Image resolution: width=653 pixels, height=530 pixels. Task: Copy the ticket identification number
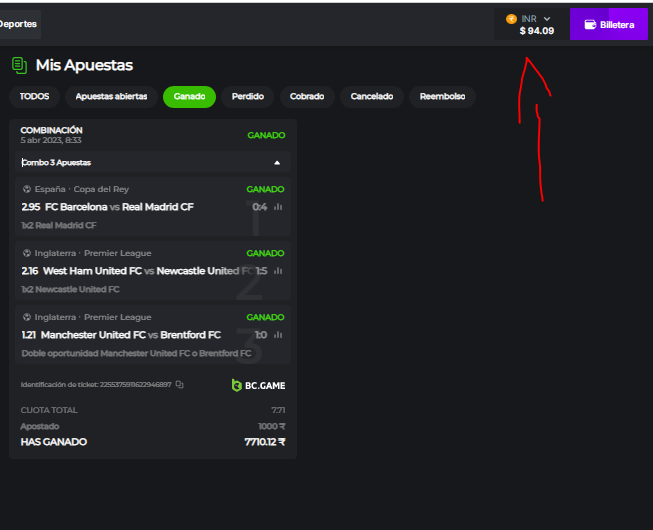(x=180, y=385)
